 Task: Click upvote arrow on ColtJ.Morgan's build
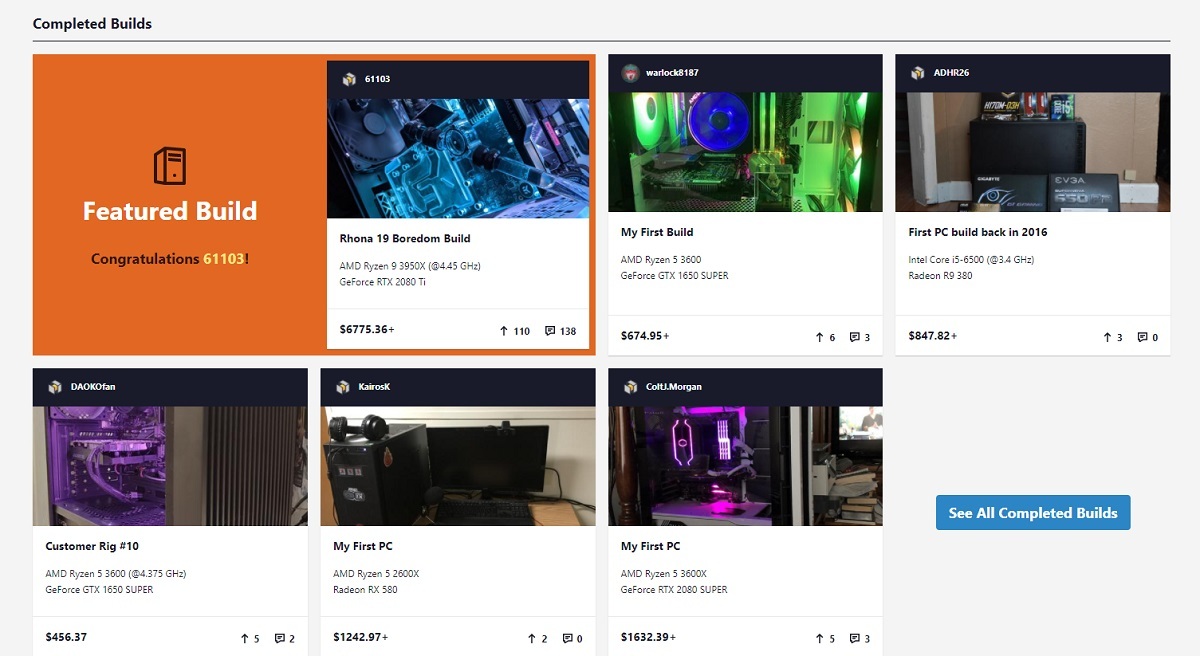[820, 638]
